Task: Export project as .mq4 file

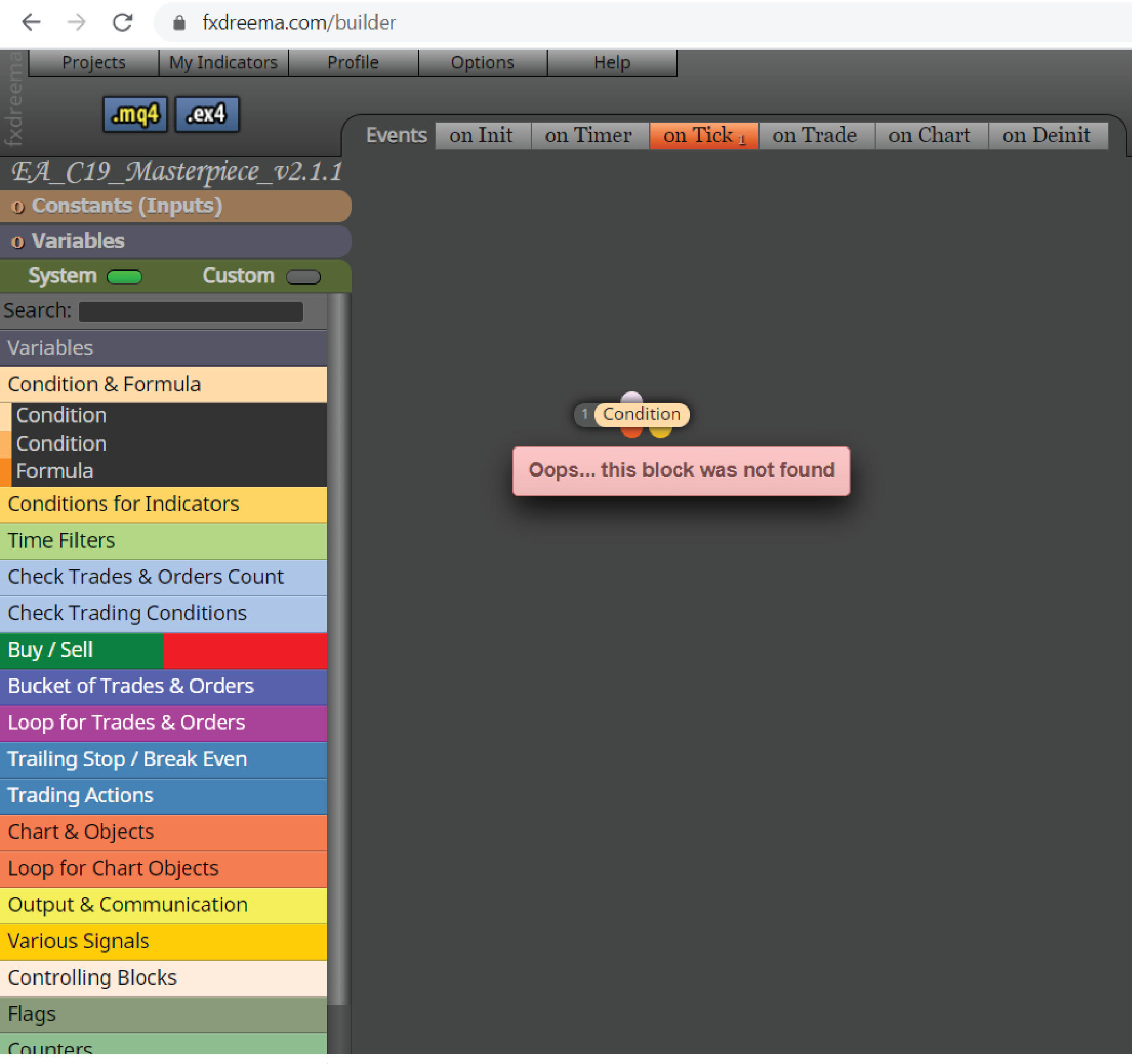Action: (x=135, y=114)
